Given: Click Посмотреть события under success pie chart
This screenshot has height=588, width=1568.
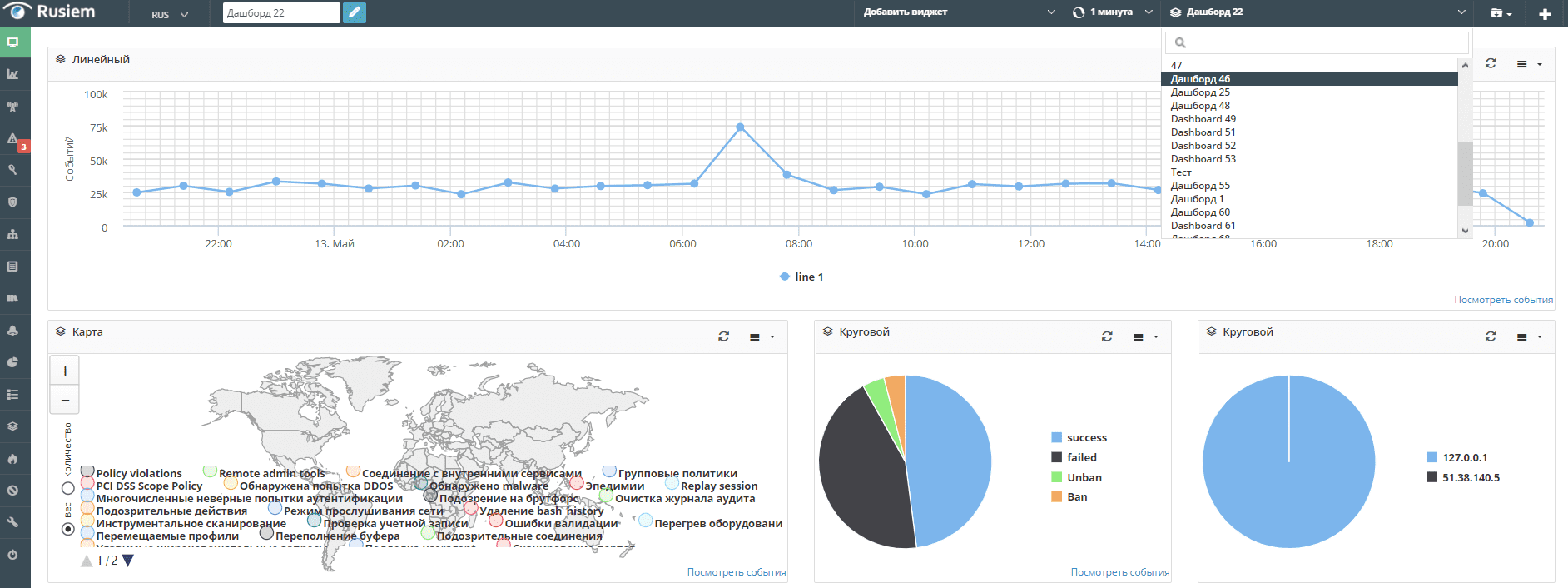Looking at the screenshot, I should click(x=1120, y=572).
